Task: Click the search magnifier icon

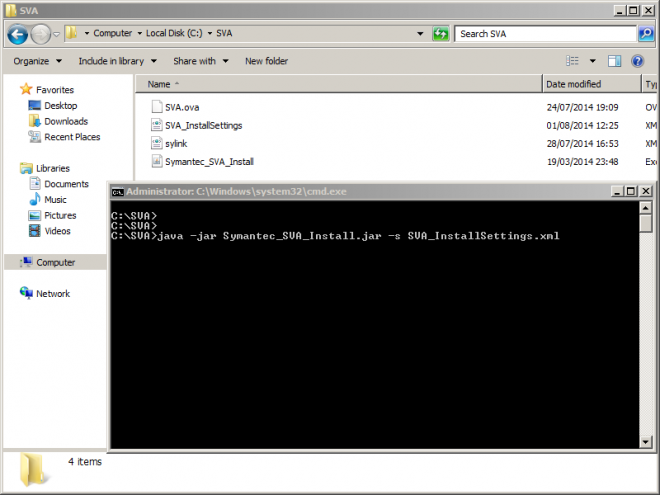Action: (646, 33)
